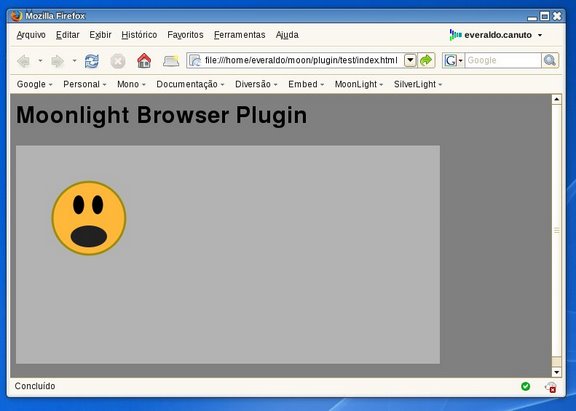The width and height of the screenshot is (576, 411).
Task: Open the everaldo.canuto account button
Action: 496,35
